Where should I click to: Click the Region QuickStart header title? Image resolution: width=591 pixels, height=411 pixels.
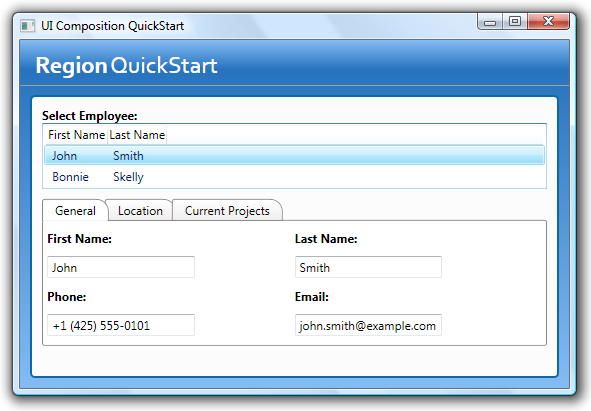pos(126,66)
